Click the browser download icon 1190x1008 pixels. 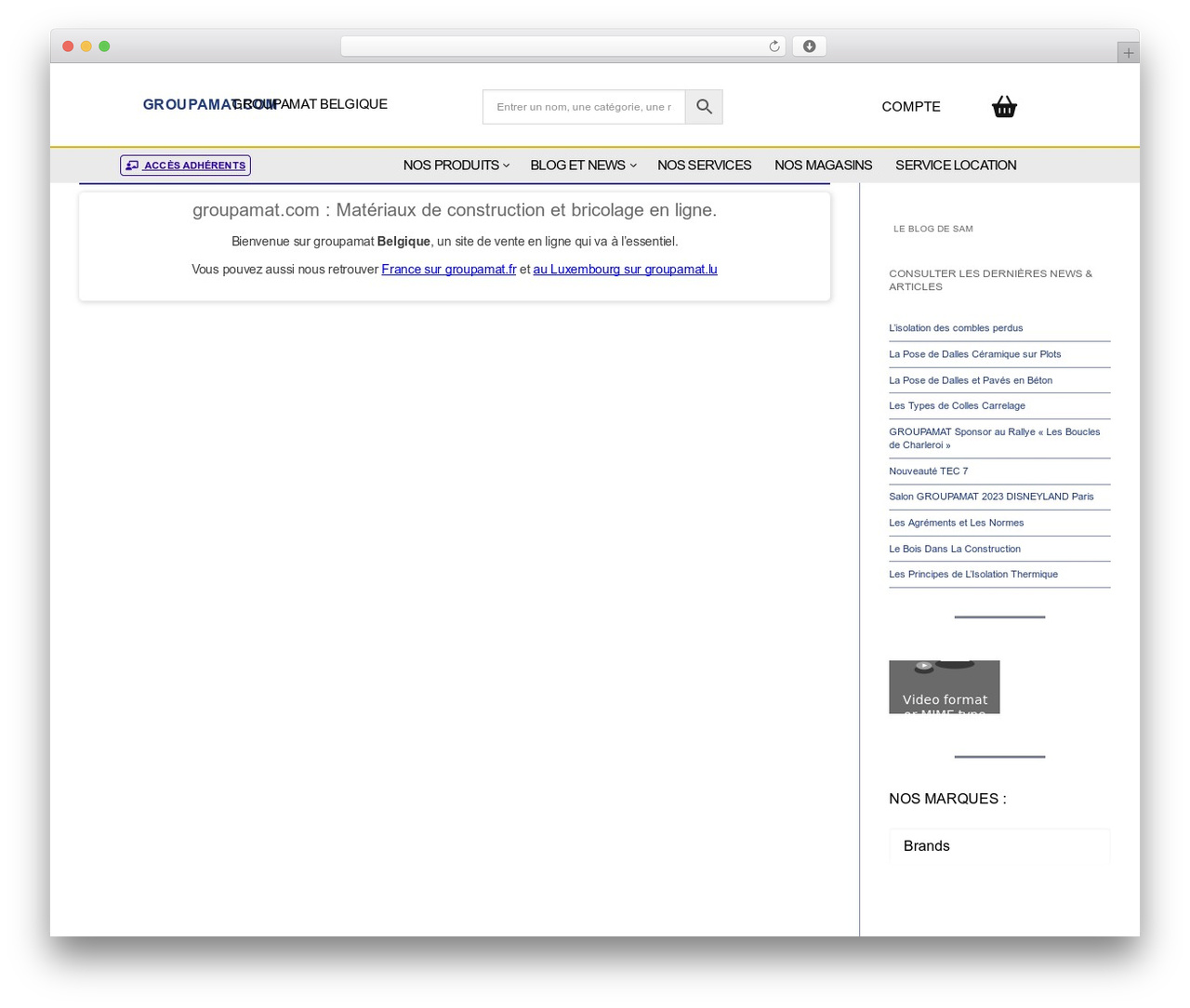tap(810, 46)
